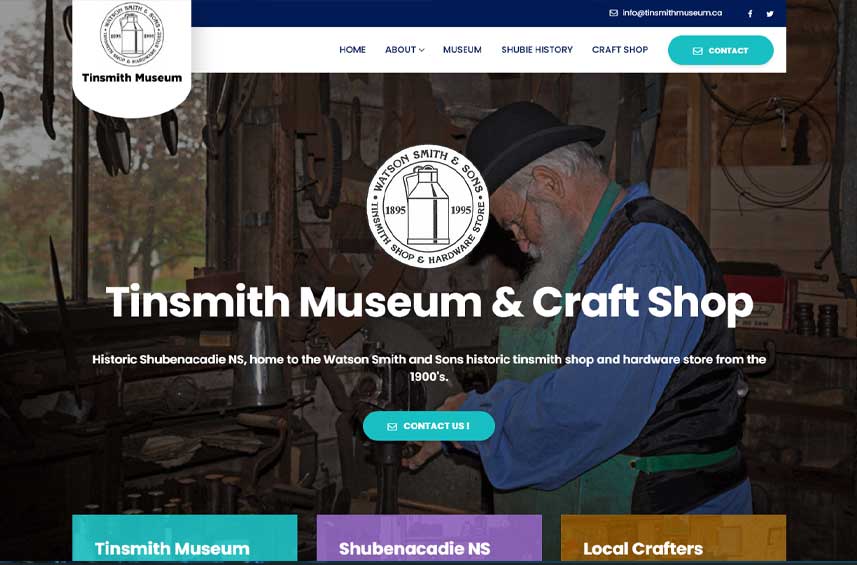The image size is (857, 565).
Task: Click the Tinsmith Museum logo in header
Action: [132, 34]
